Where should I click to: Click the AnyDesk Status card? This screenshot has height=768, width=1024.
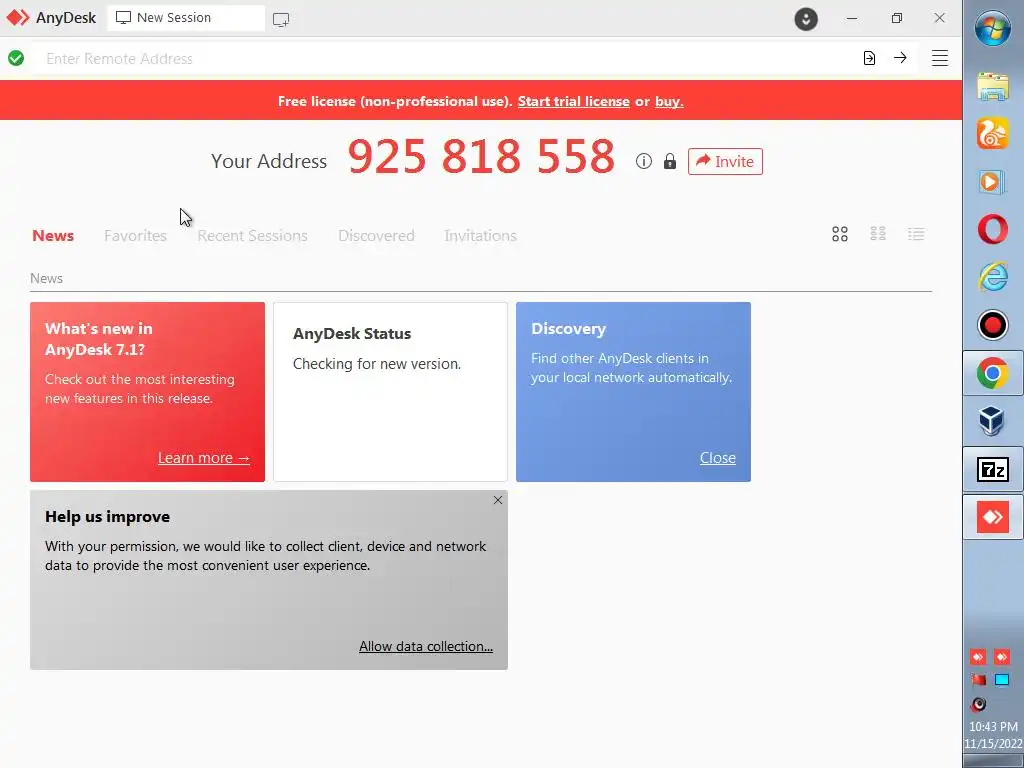(390, 392)
